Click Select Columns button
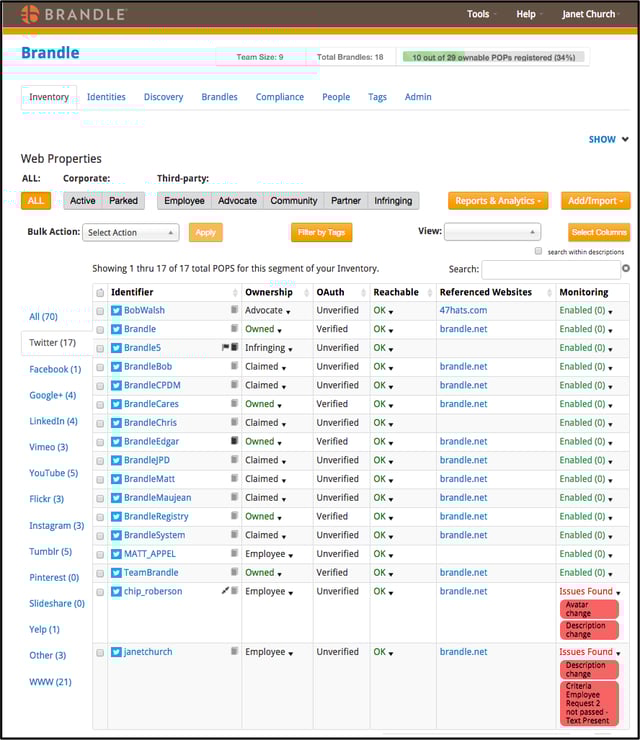 599,233
